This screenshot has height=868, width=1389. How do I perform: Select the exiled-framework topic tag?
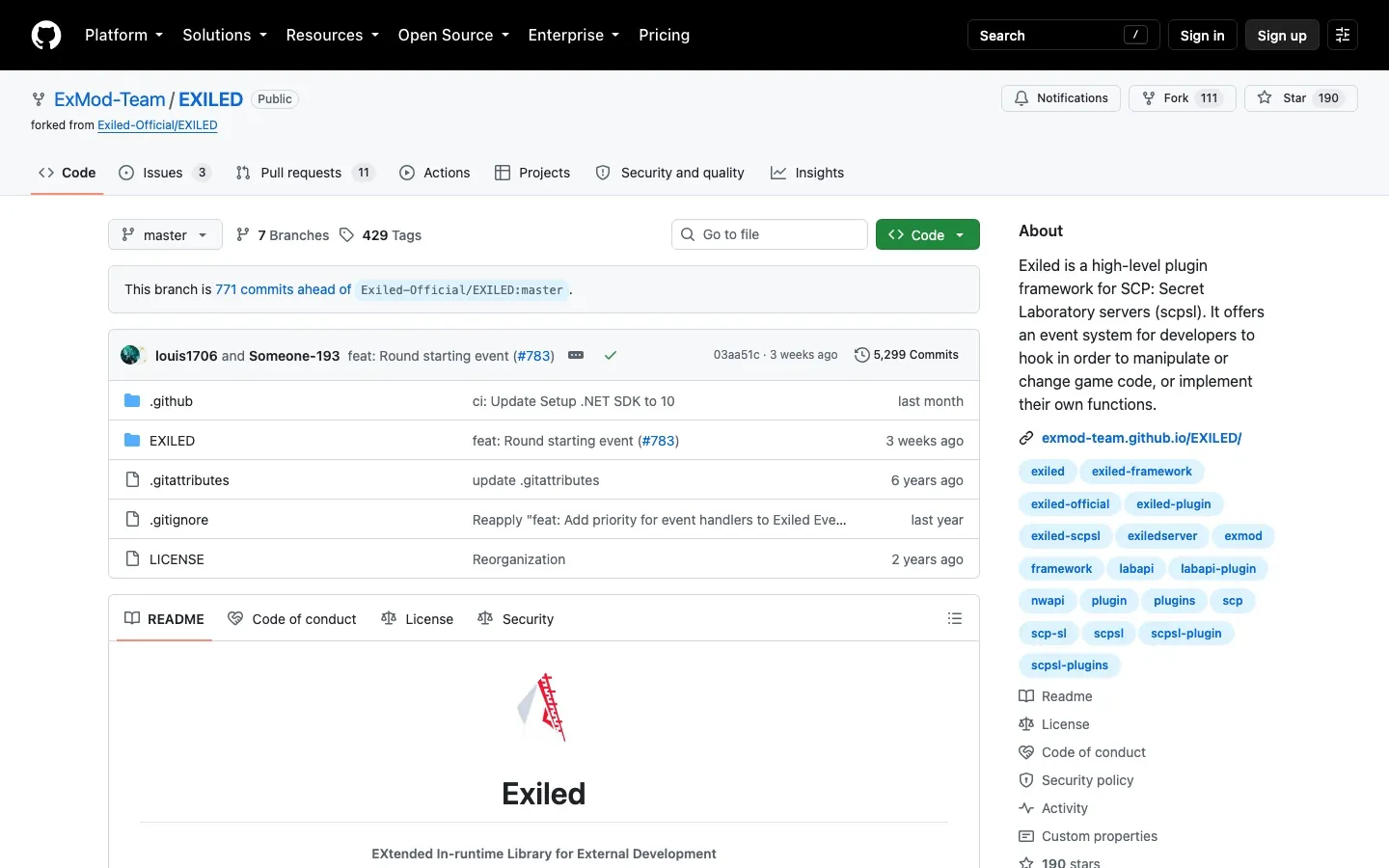pos(1142,472)
